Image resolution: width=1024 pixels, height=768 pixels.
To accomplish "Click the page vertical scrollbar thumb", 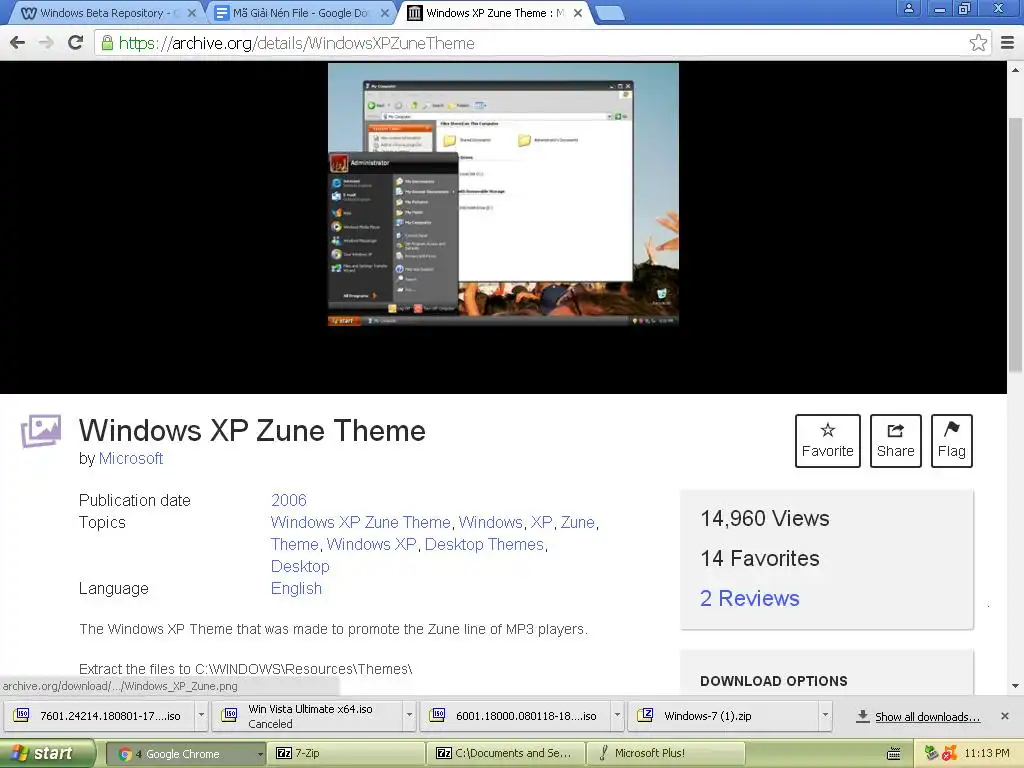I will point(1015,245).
